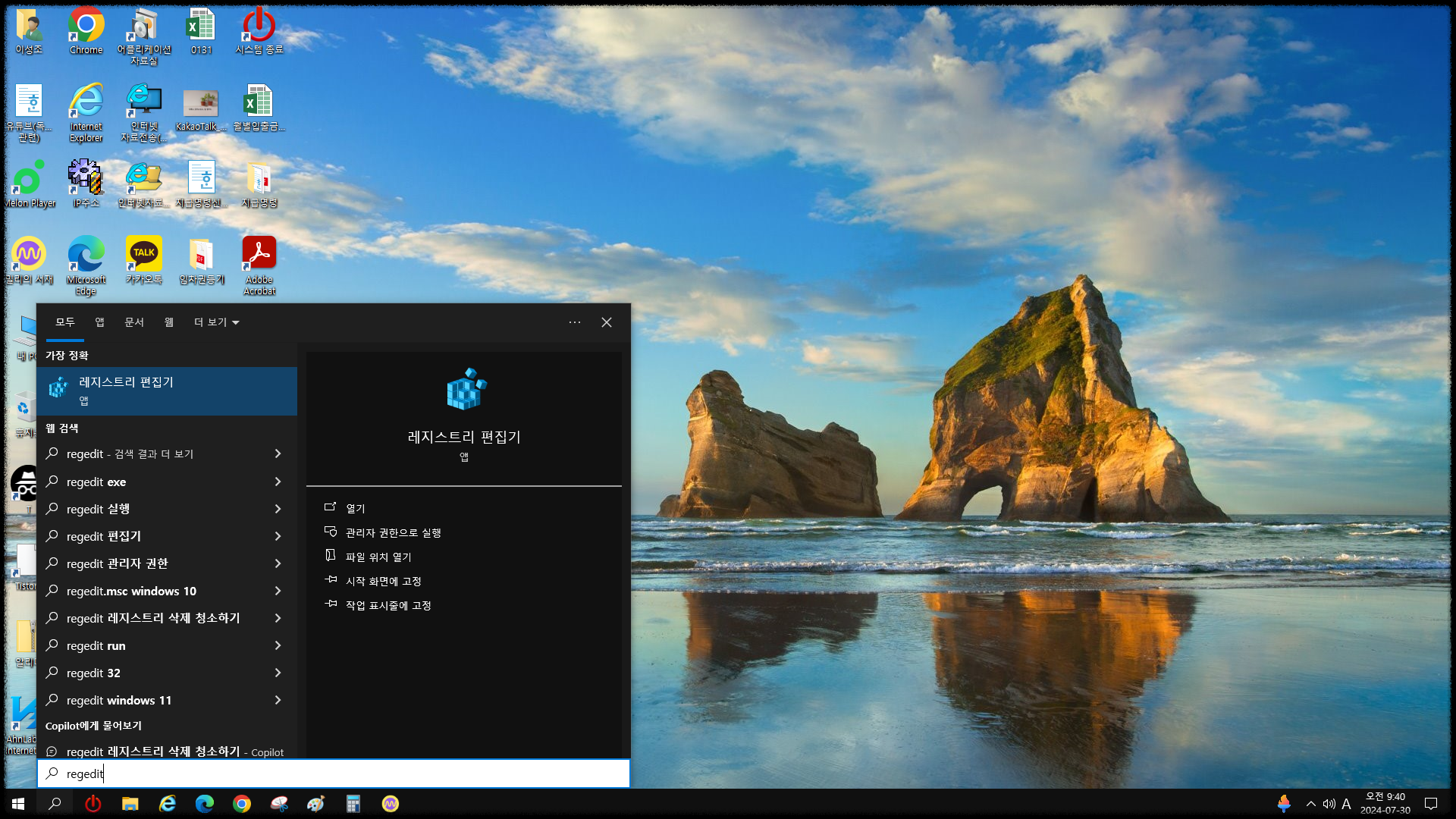Screen dimensions: 1456x819
Task: Click the Open action for Registry Editor
Action: tap(355, 508)
